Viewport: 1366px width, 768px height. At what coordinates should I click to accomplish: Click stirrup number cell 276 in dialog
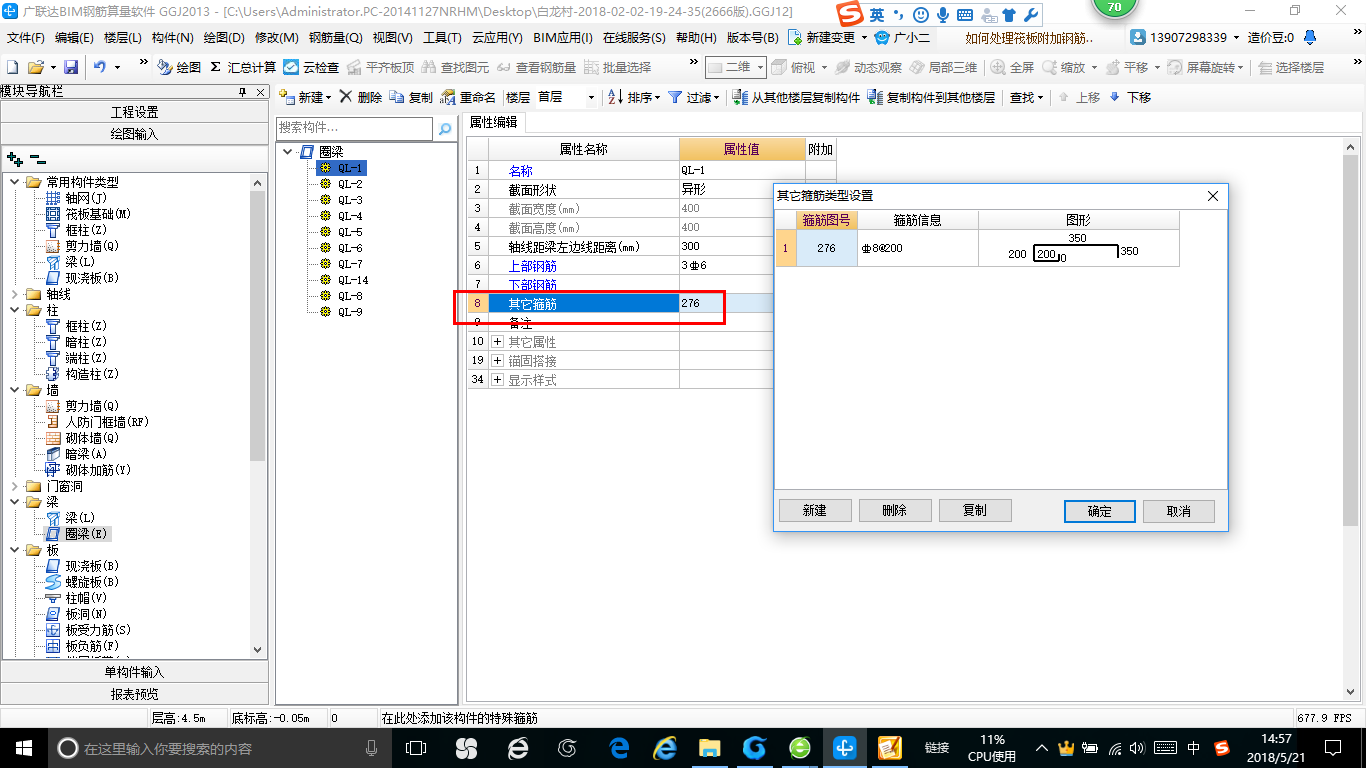click(827, 248)
